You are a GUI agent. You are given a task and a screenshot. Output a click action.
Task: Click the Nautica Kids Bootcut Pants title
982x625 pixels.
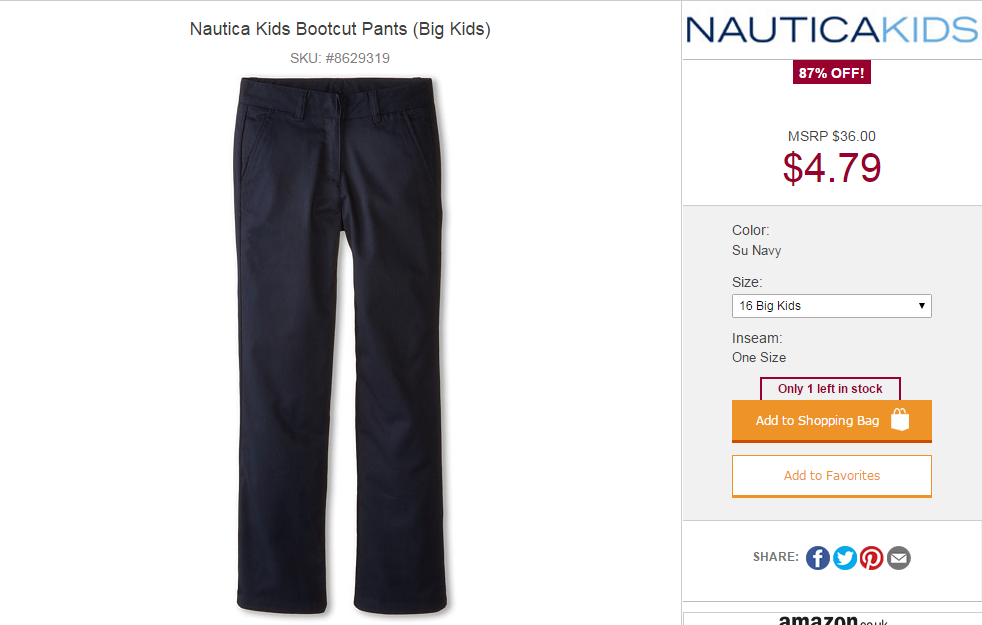[340, 29]
